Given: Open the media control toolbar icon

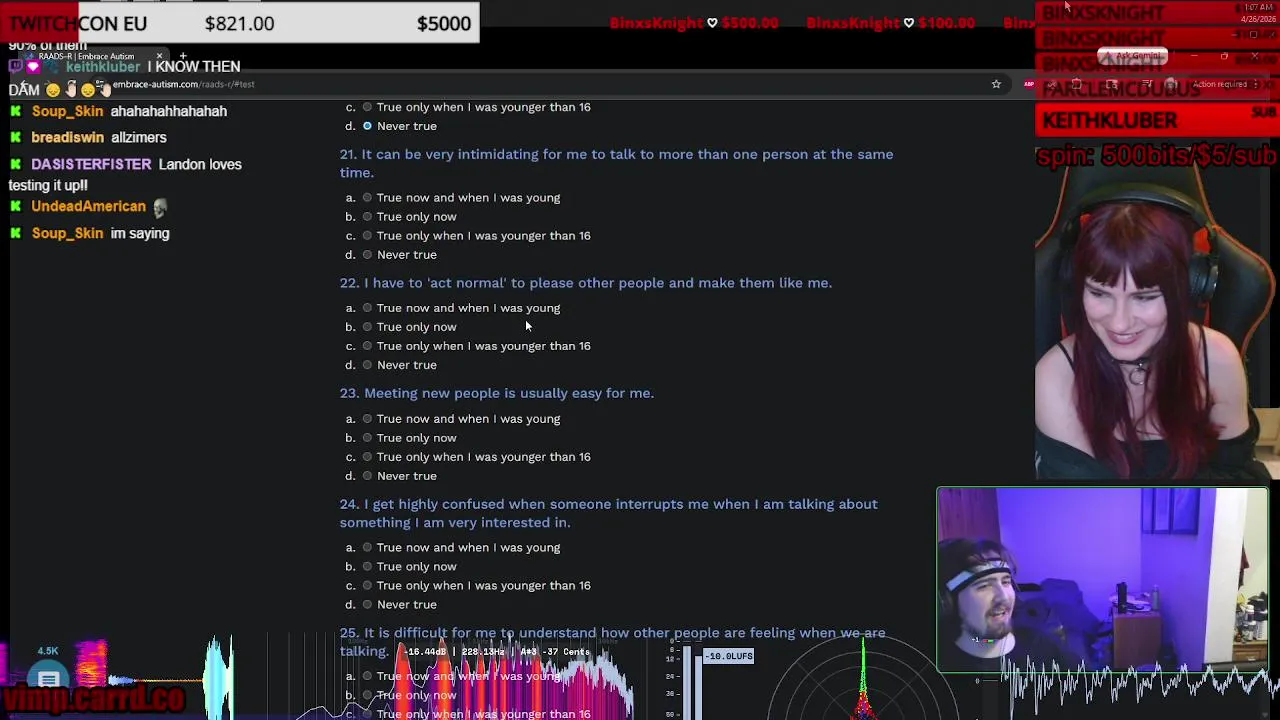Looking at the screenshot, I should (x=1147, y=84).
